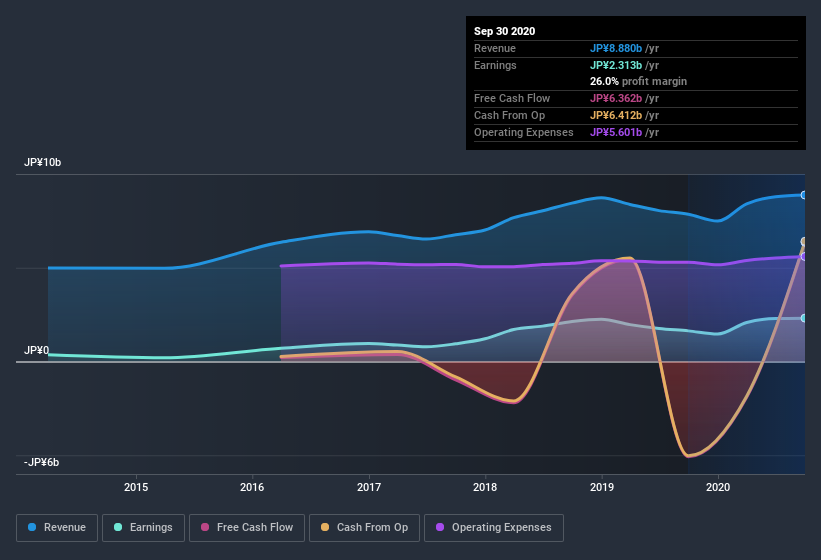Click the JP¥10b y-axis label
The height and width of the screenshot is (560, 821).
coord(44,162)
